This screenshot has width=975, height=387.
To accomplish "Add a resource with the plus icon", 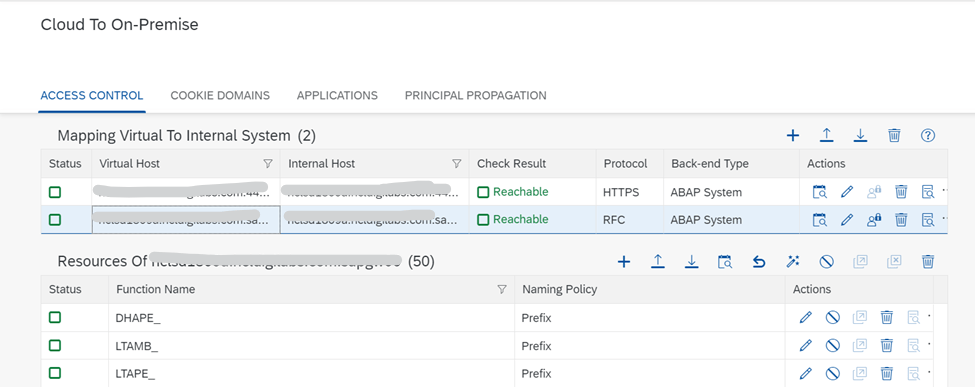I will pos(624,262).
